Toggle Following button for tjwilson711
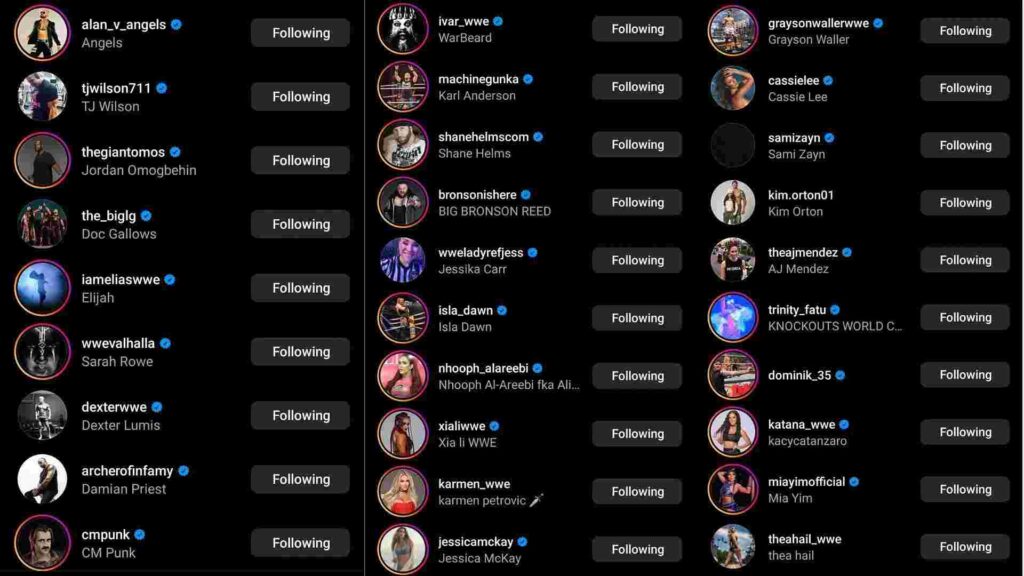 pos(300,97)
